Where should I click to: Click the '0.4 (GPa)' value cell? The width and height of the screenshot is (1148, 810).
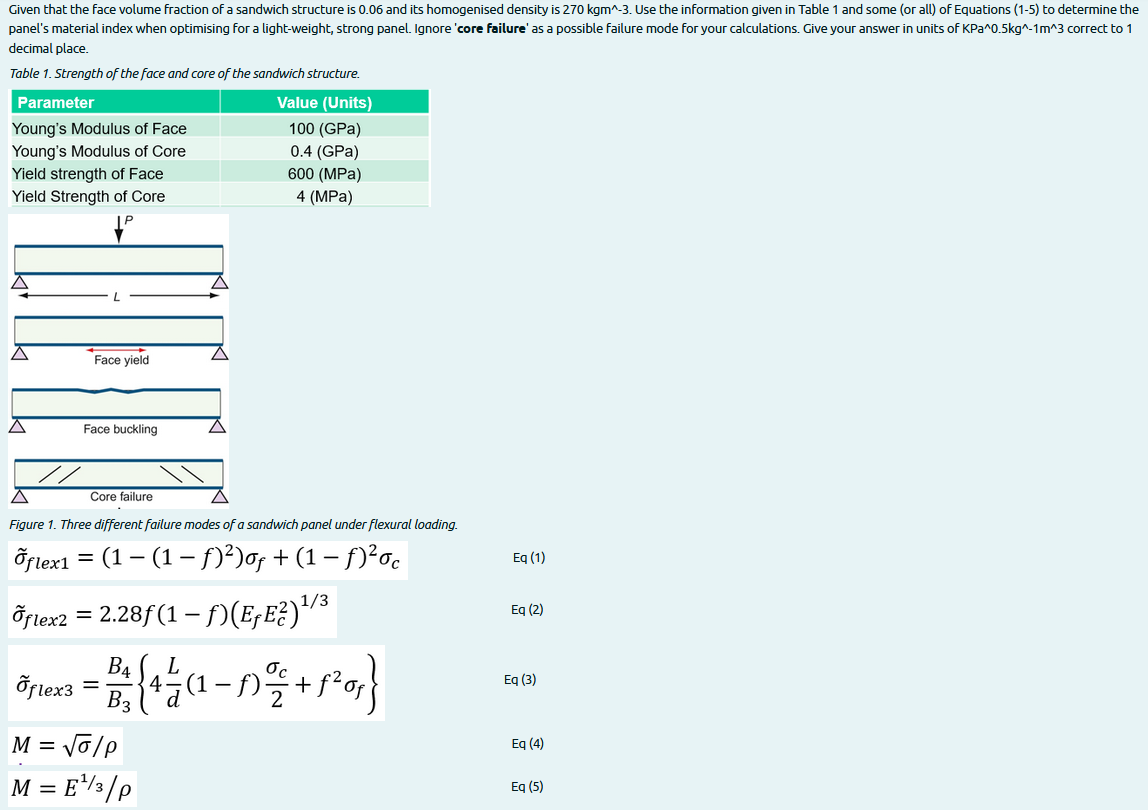(324, 151)
